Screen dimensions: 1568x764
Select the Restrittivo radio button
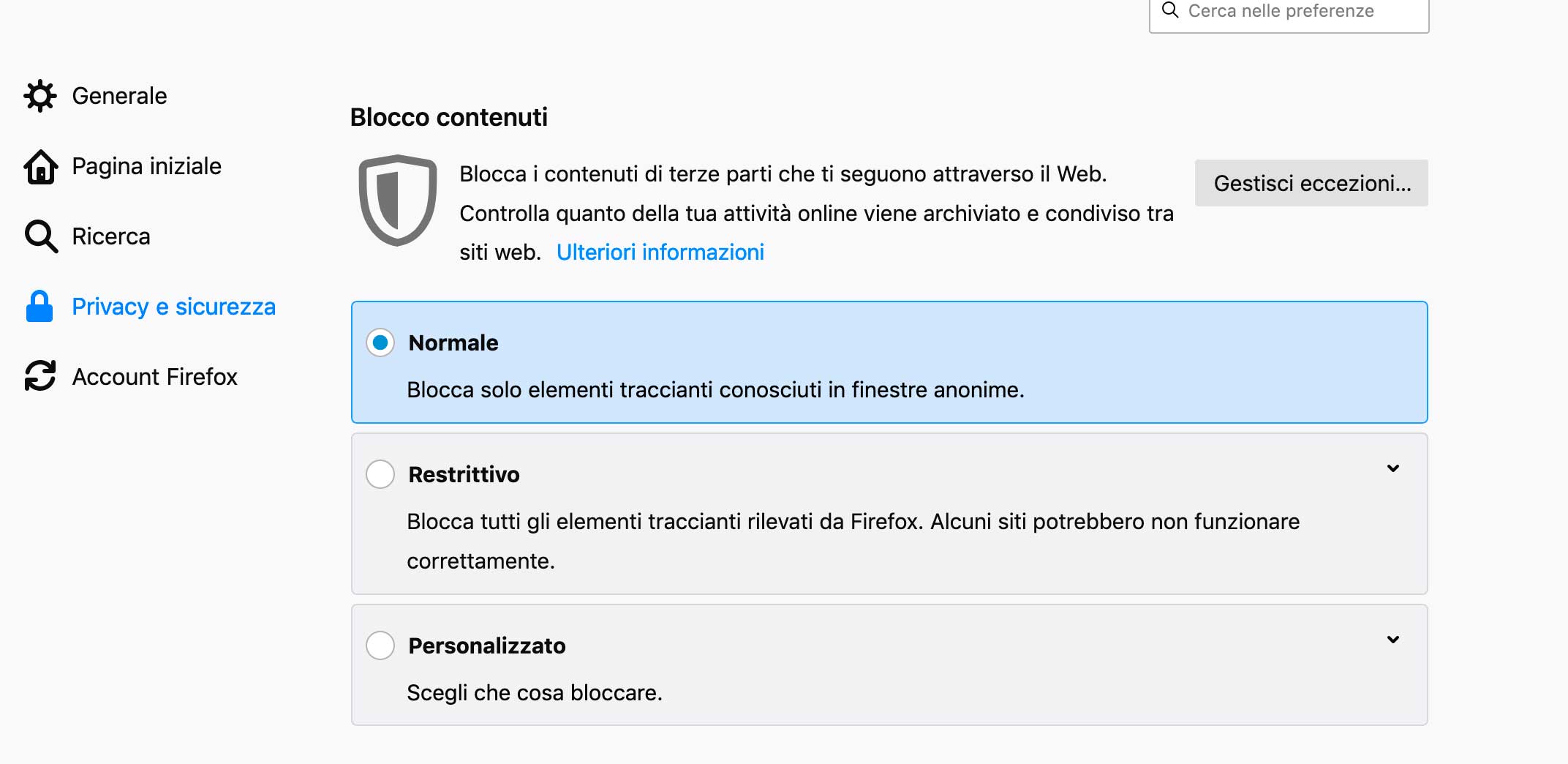point(380,474)
